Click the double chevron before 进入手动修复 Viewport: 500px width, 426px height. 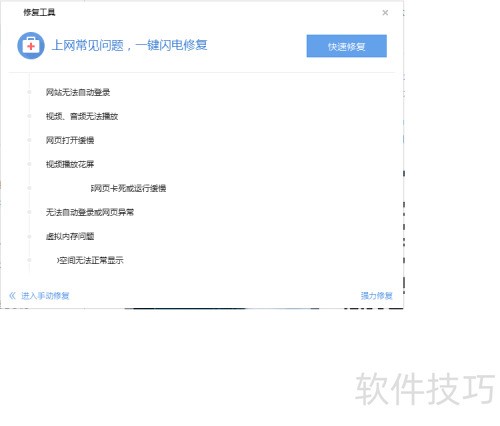pyautogui.click(x=12, y=296)
